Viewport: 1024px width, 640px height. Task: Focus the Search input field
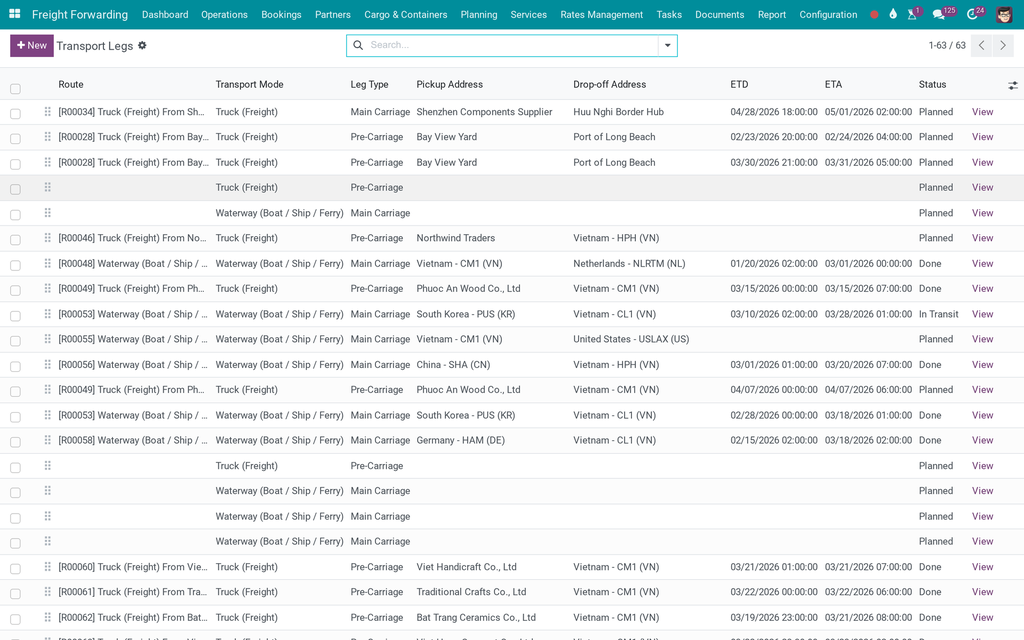click(x=513, y=45)
